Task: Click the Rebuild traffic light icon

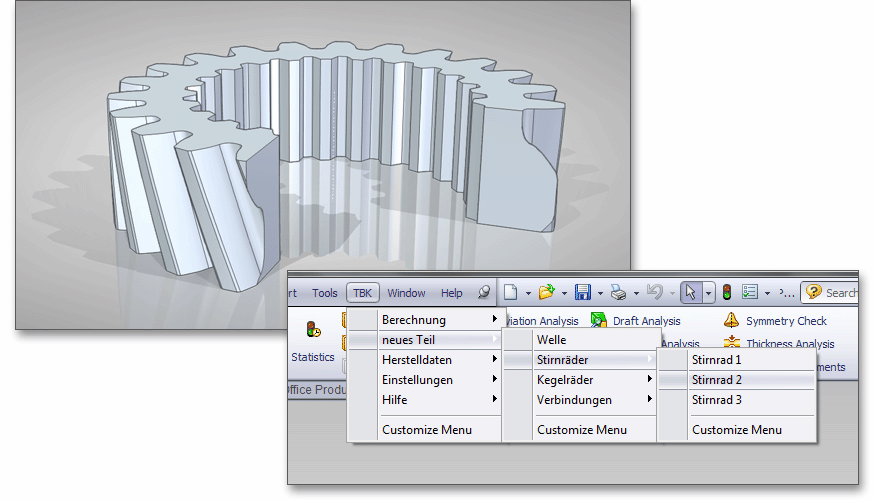Action: coord(727,293)
